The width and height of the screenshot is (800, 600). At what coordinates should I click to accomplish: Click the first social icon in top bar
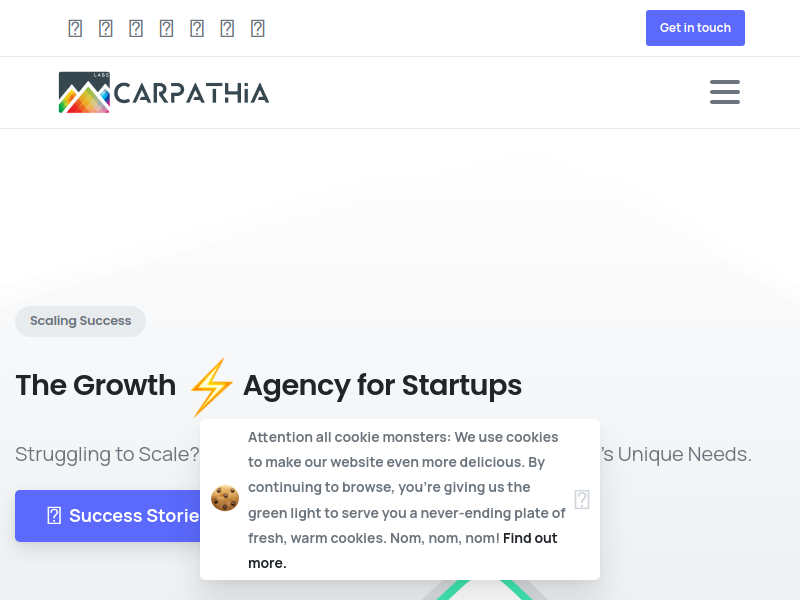click(x=75, y=28)
